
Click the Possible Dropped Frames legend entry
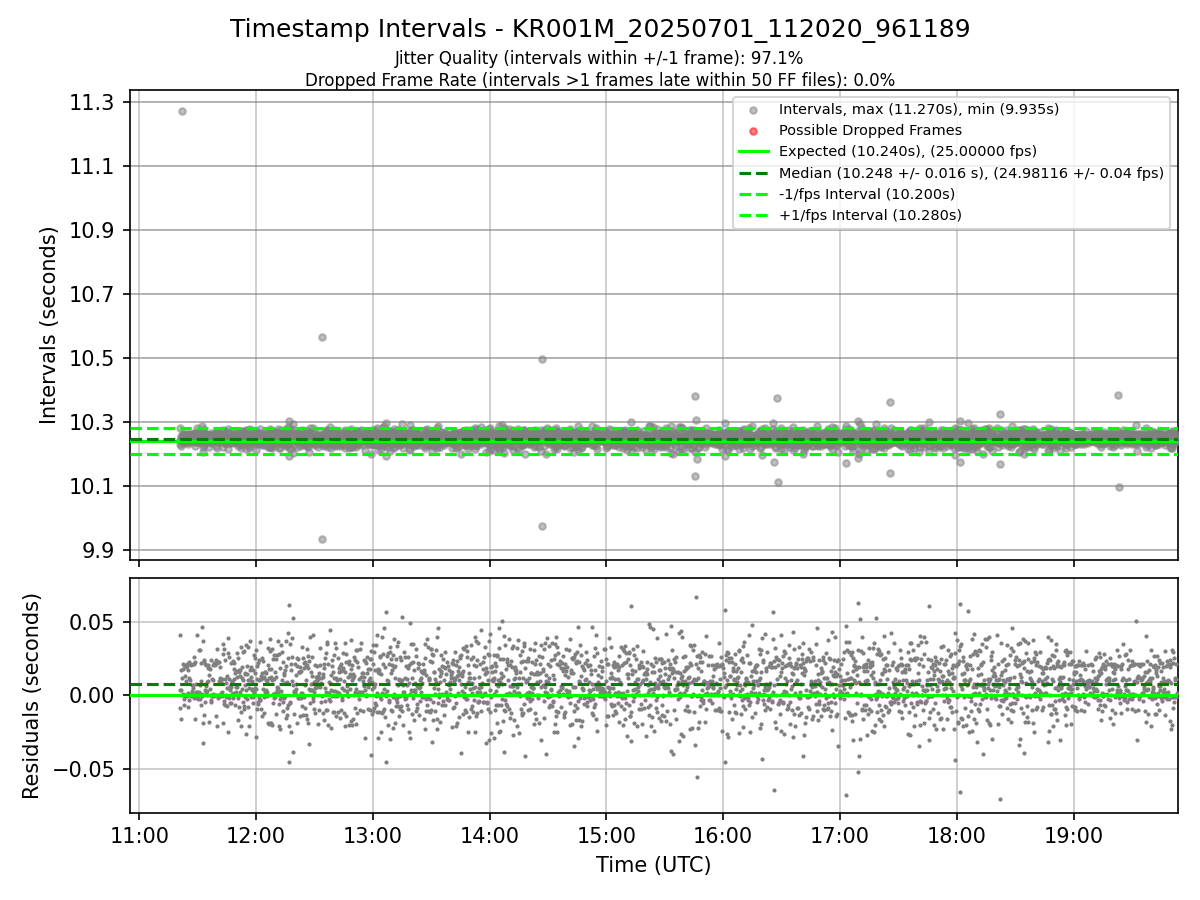point(870,130)
